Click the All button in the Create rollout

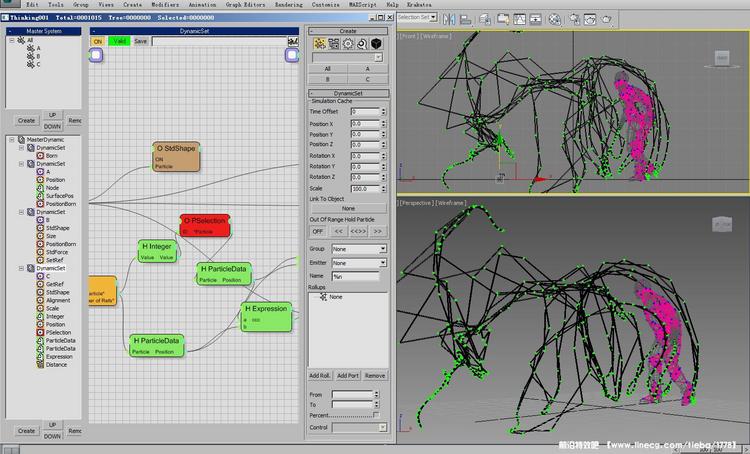(328, 69)
